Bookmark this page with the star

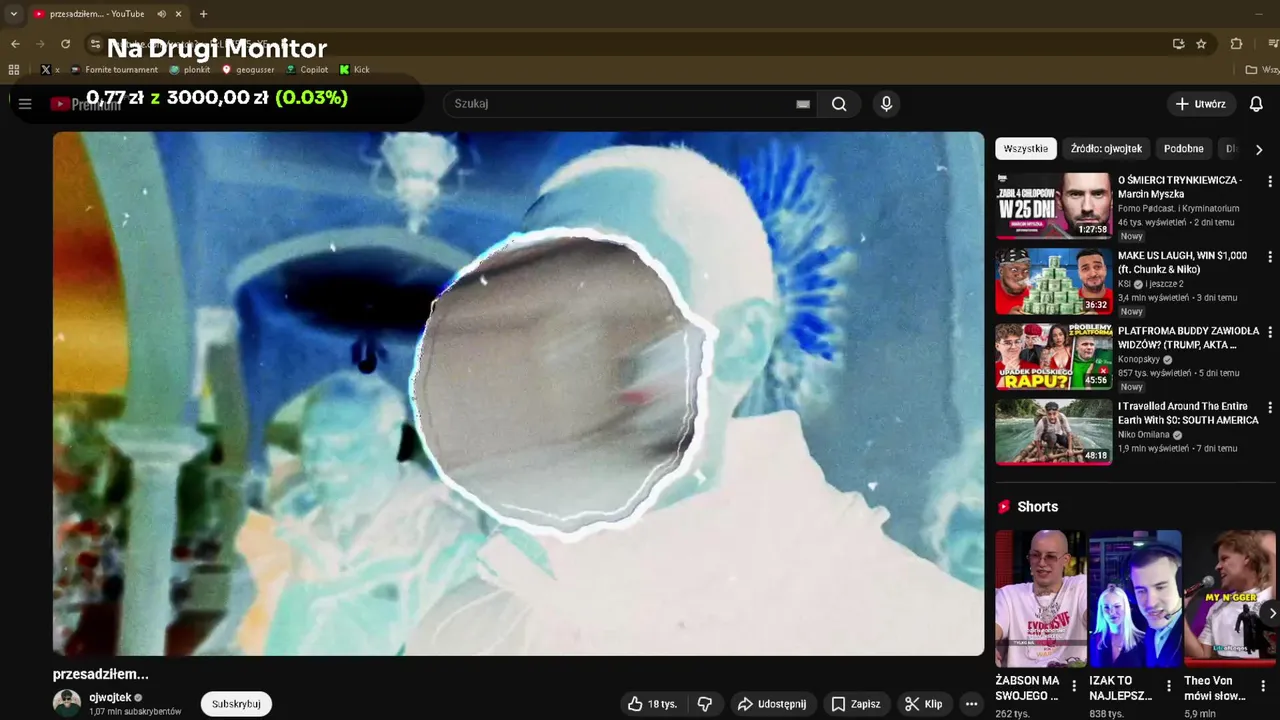click(1201, 44)
